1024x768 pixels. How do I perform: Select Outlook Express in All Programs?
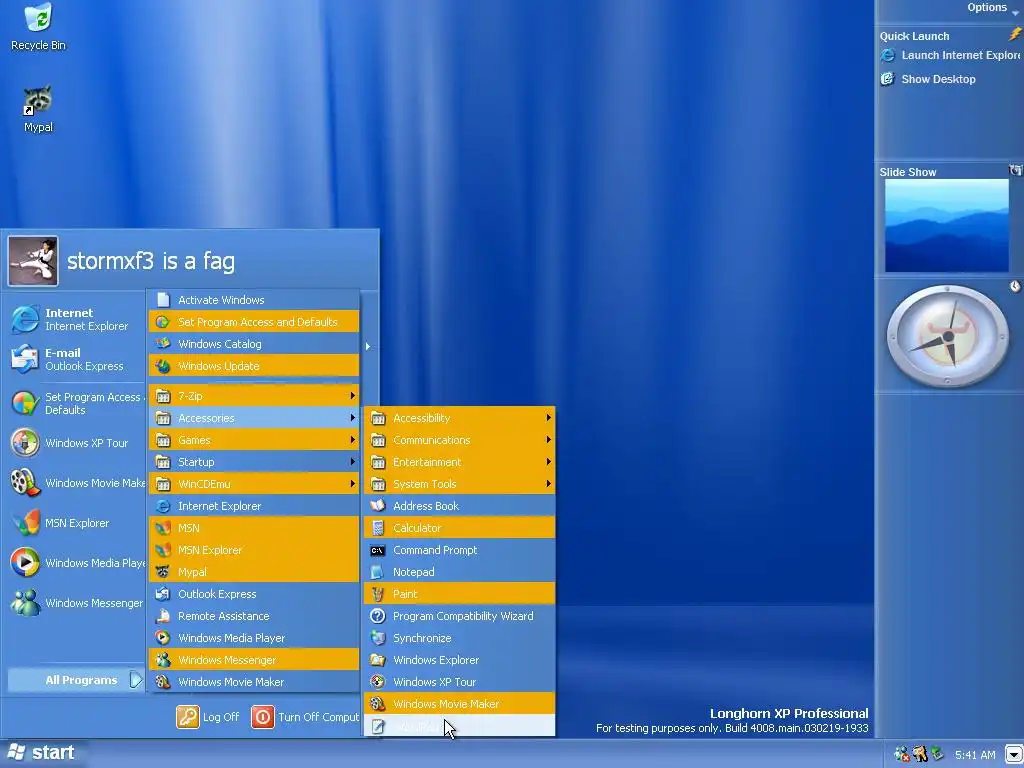tap(254, 594)
